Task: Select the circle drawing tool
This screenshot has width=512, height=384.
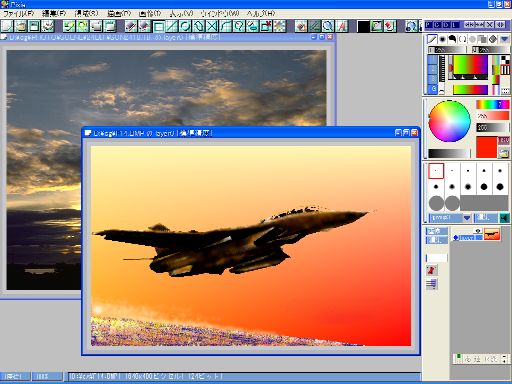Action: point(185,26)
